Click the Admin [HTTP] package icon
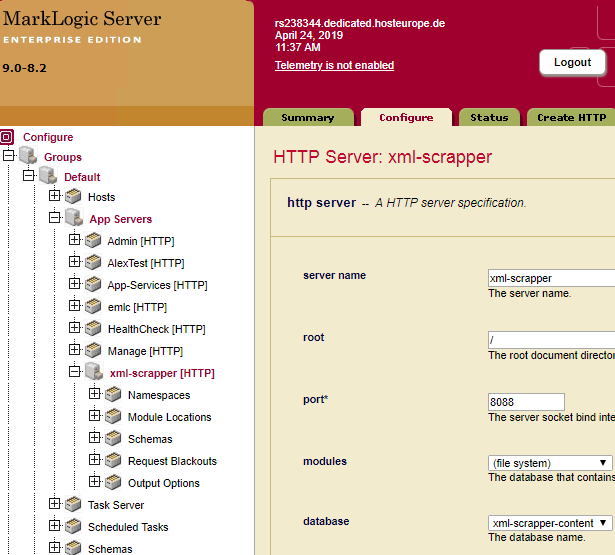The height and width of the screenshot is (555, 615). point(93,240)
